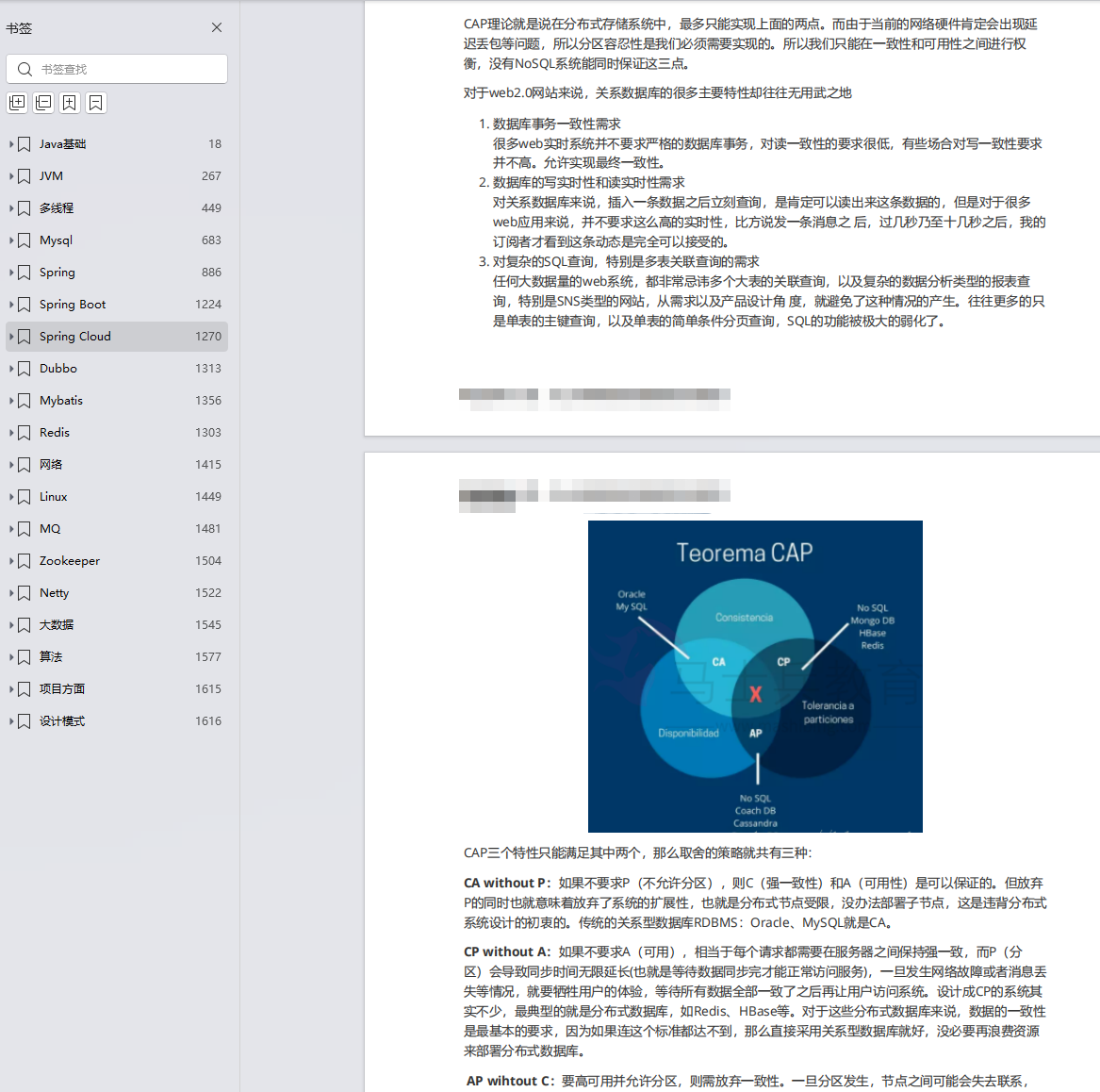This screenshot has width=1100, height=1092.
Task: Click the search magnifier icon in bookmark search
Action: 25,69
